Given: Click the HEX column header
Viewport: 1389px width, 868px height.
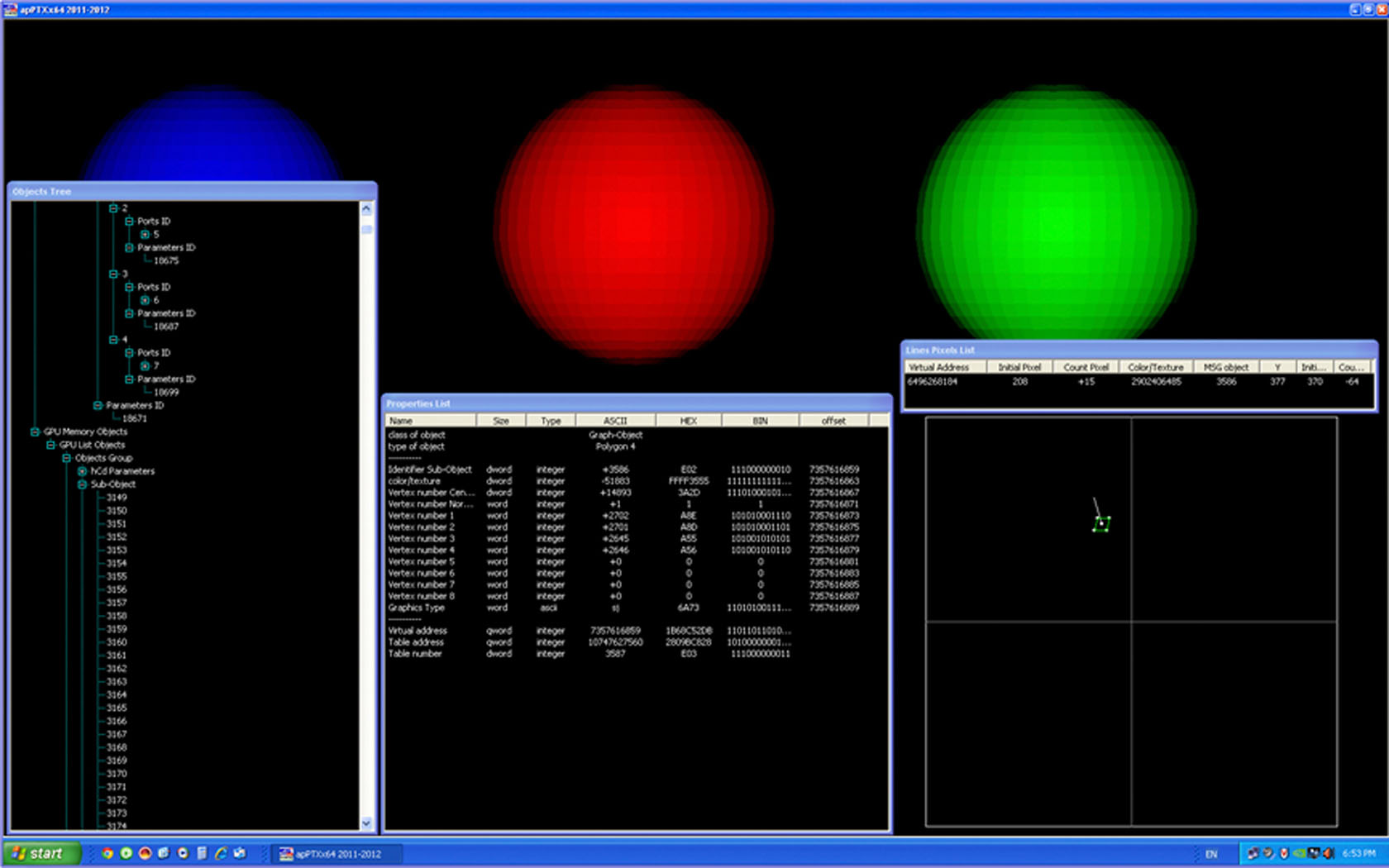Looking at the screenshot, I should (x=688, y=421).
